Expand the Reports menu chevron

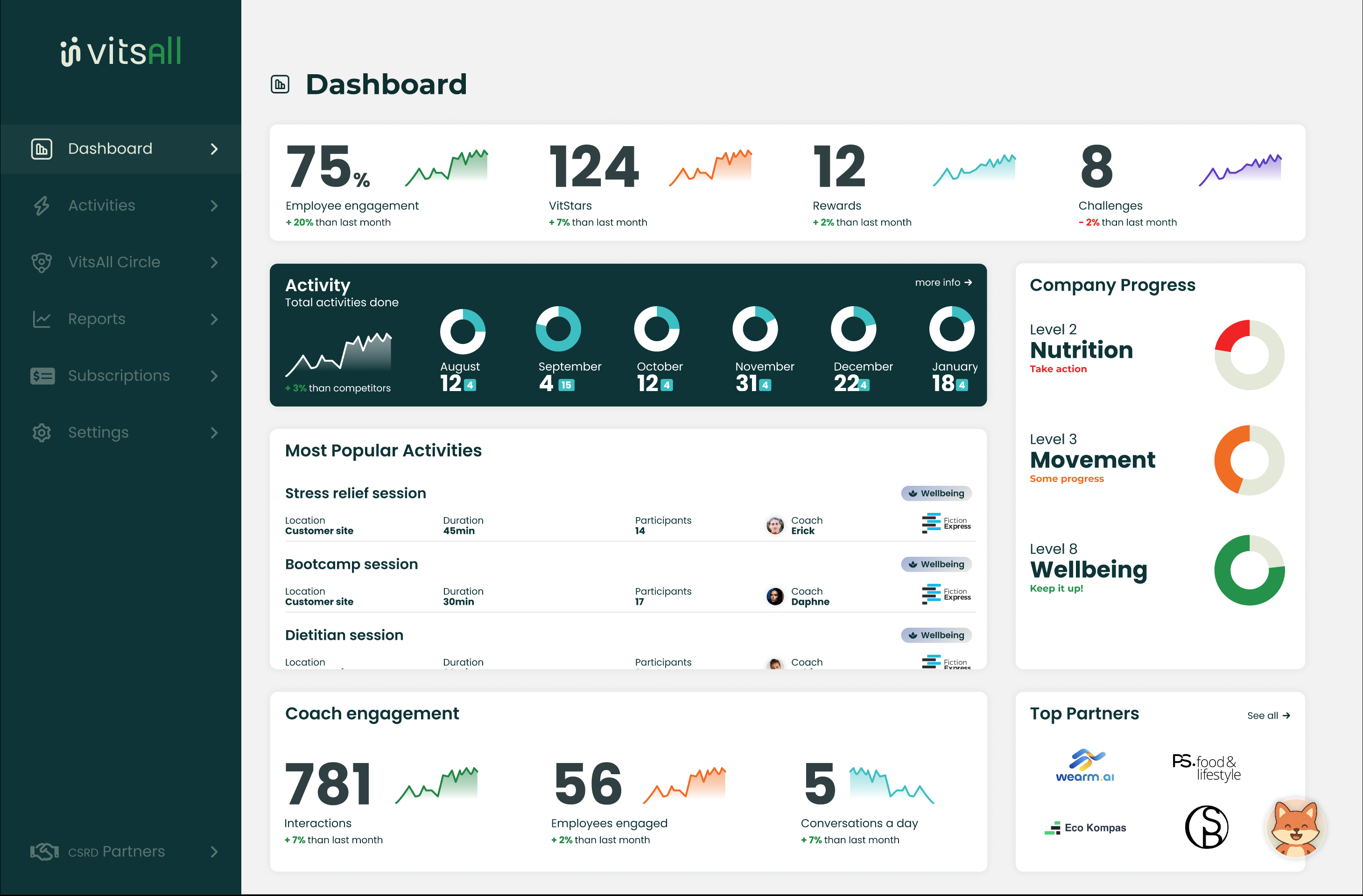coord(214,319)
